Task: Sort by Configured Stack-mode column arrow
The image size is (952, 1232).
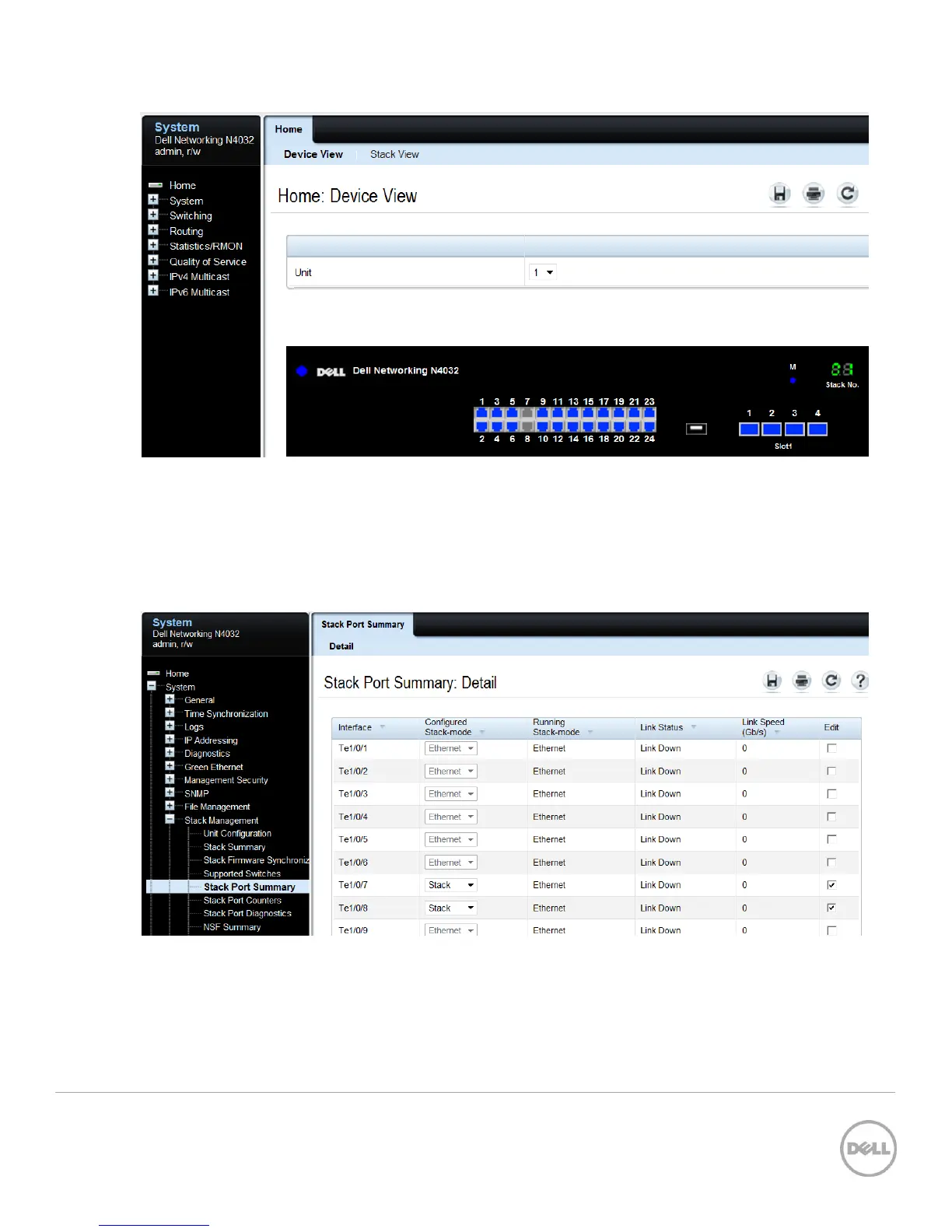Action: pos(482,733)
